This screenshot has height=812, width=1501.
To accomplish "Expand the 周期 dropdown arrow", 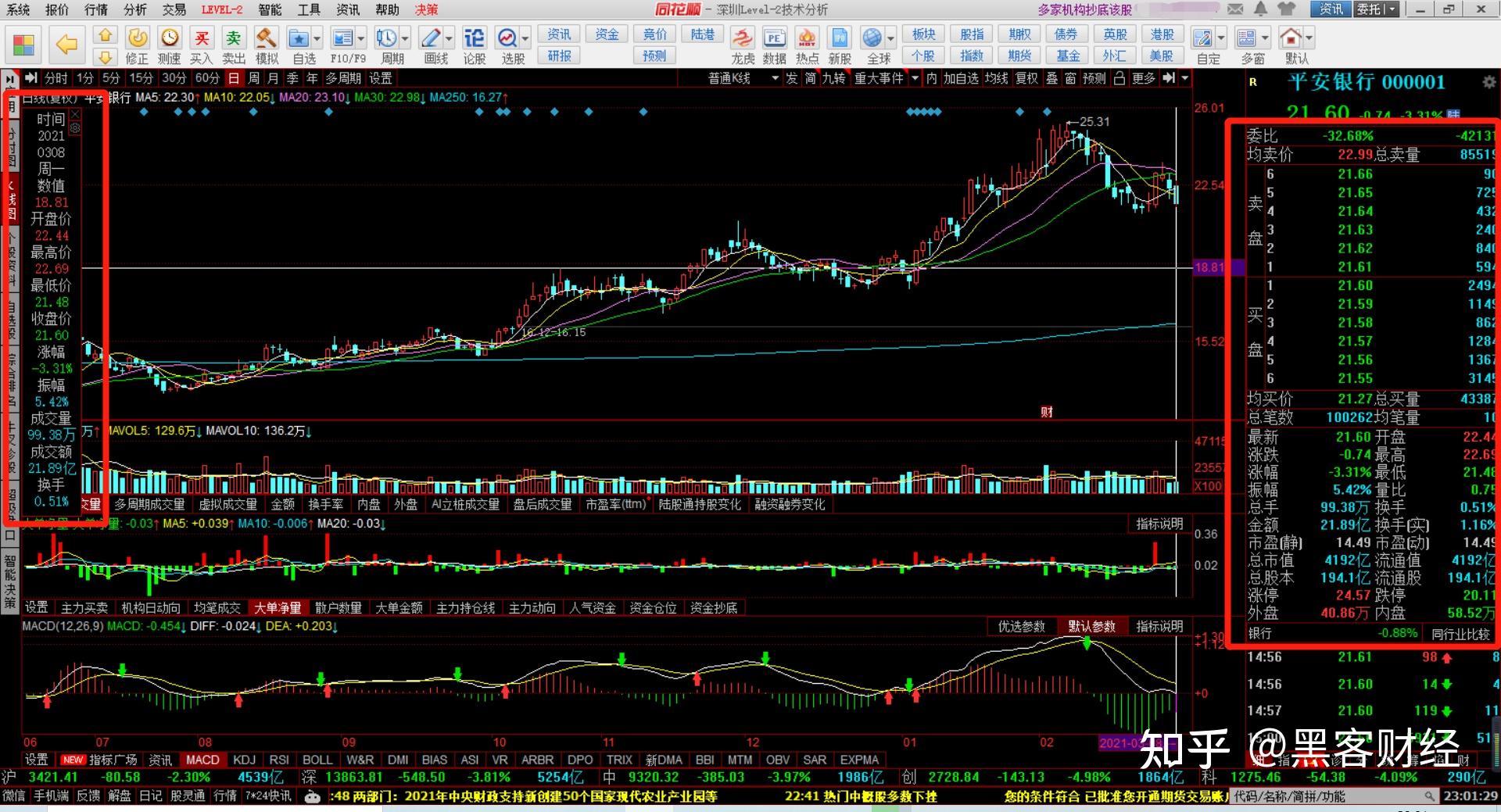I will pos(405,38).
